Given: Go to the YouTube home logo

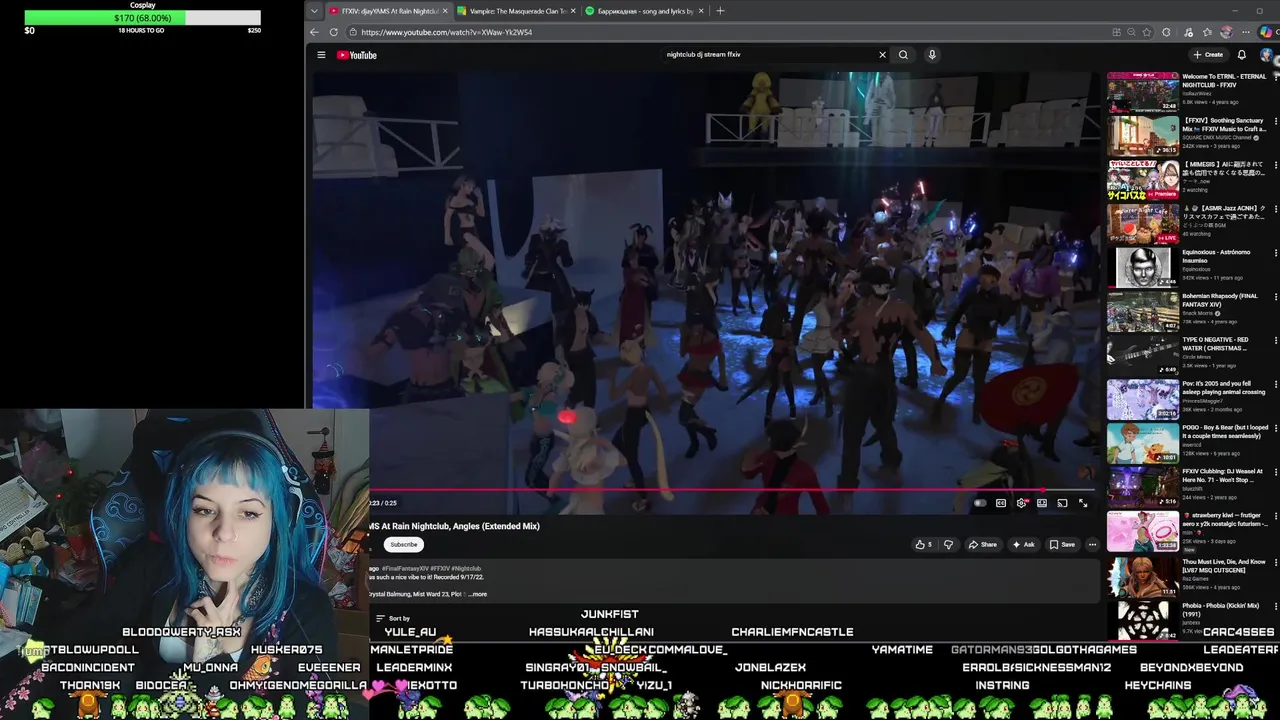Looking at the screenshot, I should coord(356,55).
